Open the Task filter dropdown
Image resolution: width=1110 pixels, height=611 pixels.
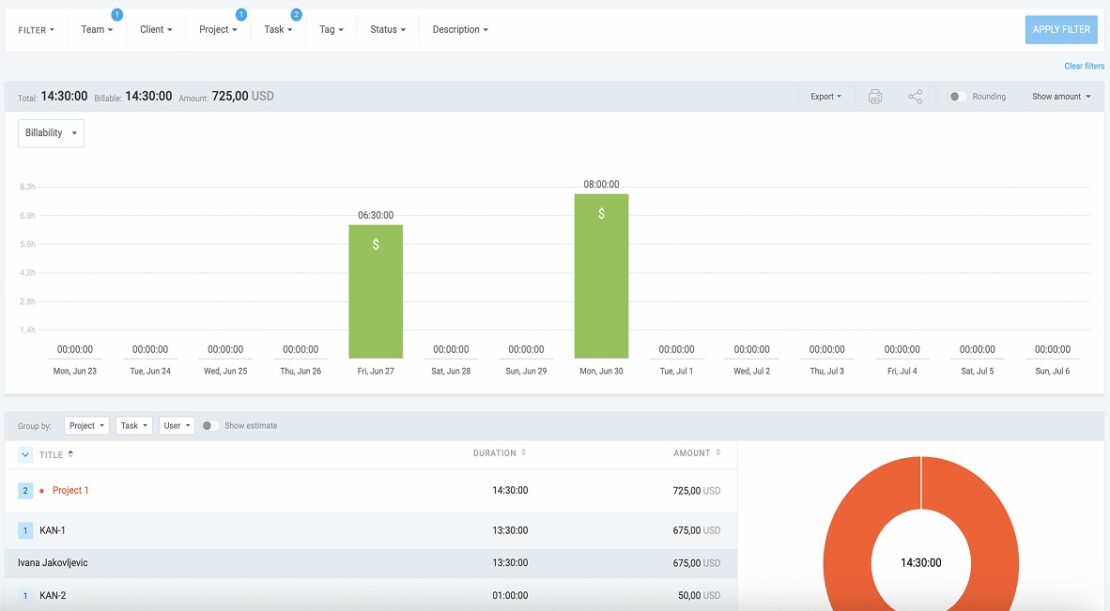(x=278, y=30)
